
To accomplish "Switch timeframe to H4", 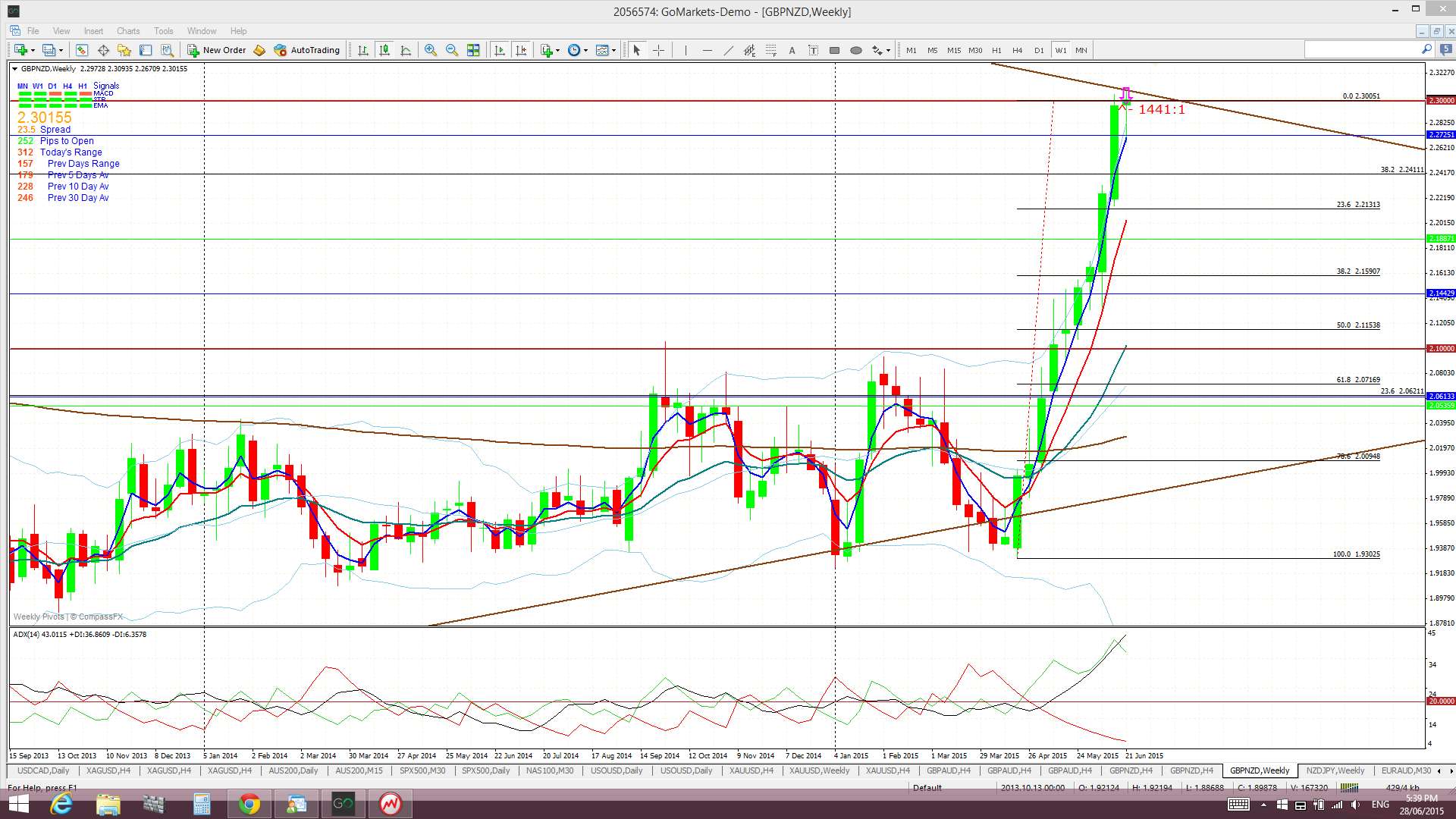I will (x=1017, y=50).
